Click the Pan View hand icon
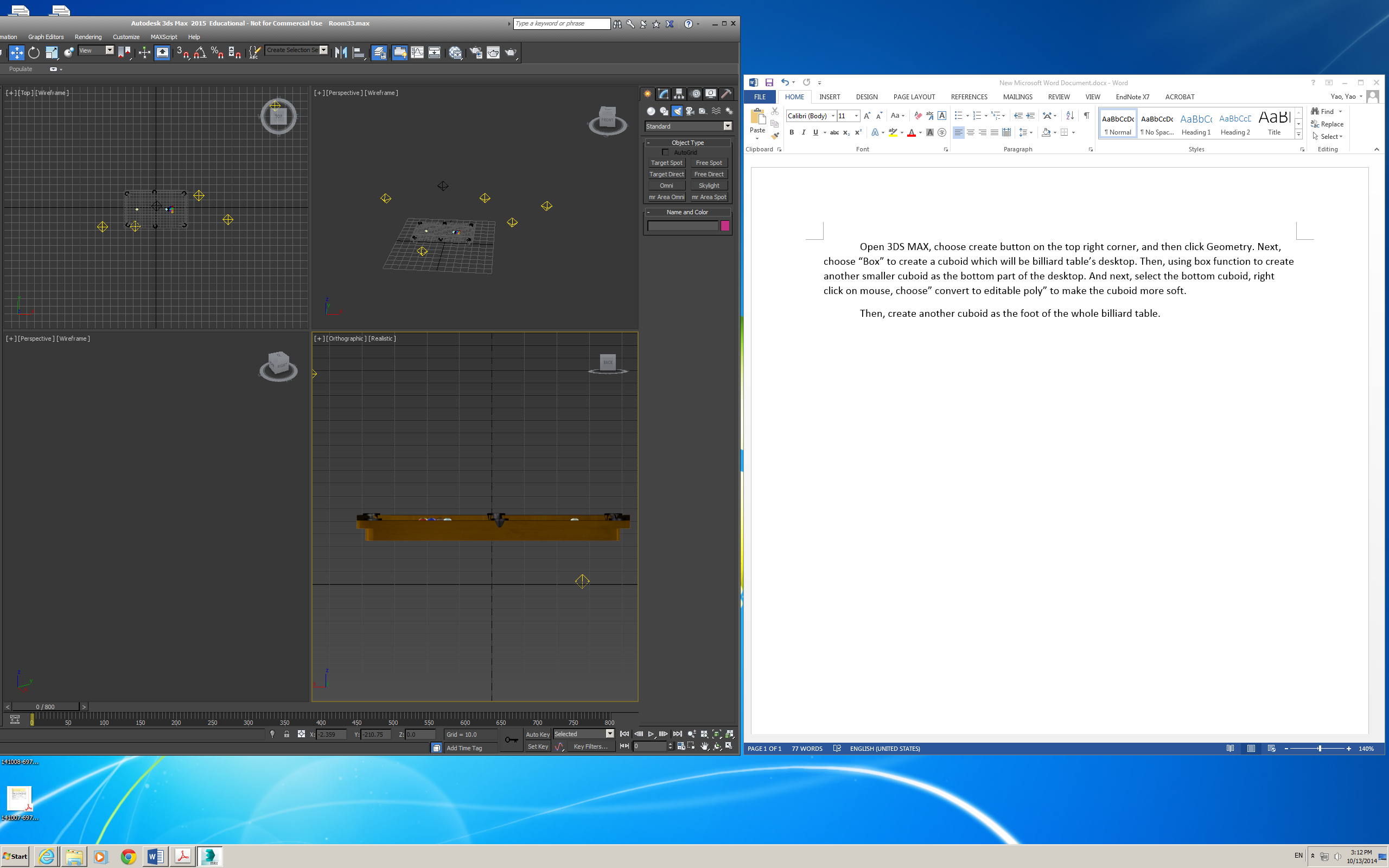1389x868 pixels. (704, 746)
